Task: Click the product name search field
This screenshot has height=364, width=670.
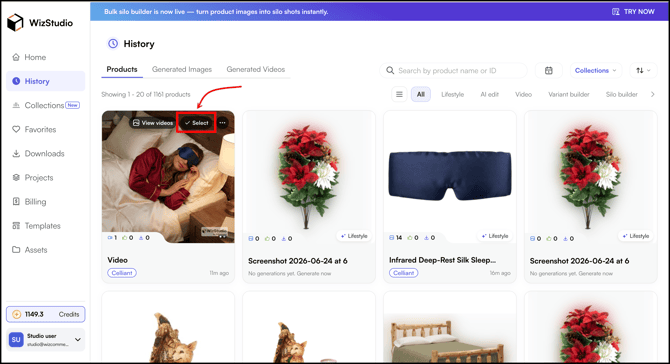Action: click(453, 70)
